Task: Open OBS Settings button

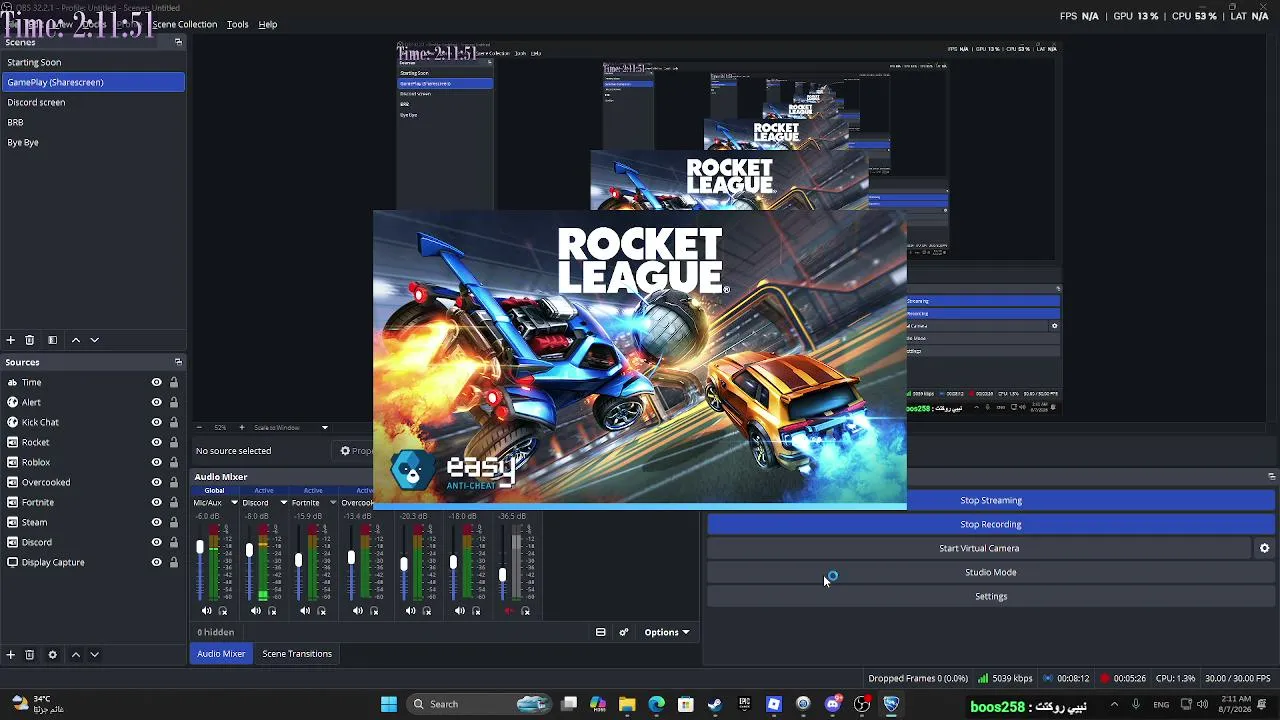Action: point(991,596)
